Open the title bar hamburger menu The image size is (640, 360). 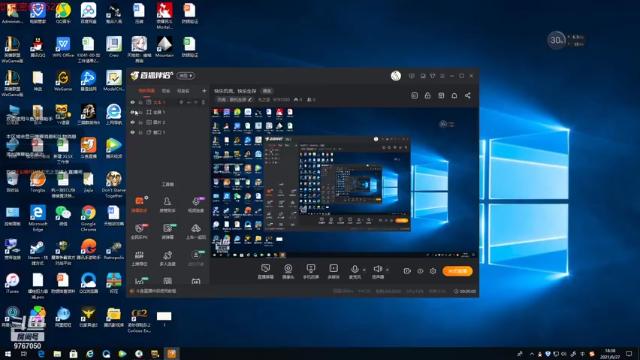coord(442,76)
